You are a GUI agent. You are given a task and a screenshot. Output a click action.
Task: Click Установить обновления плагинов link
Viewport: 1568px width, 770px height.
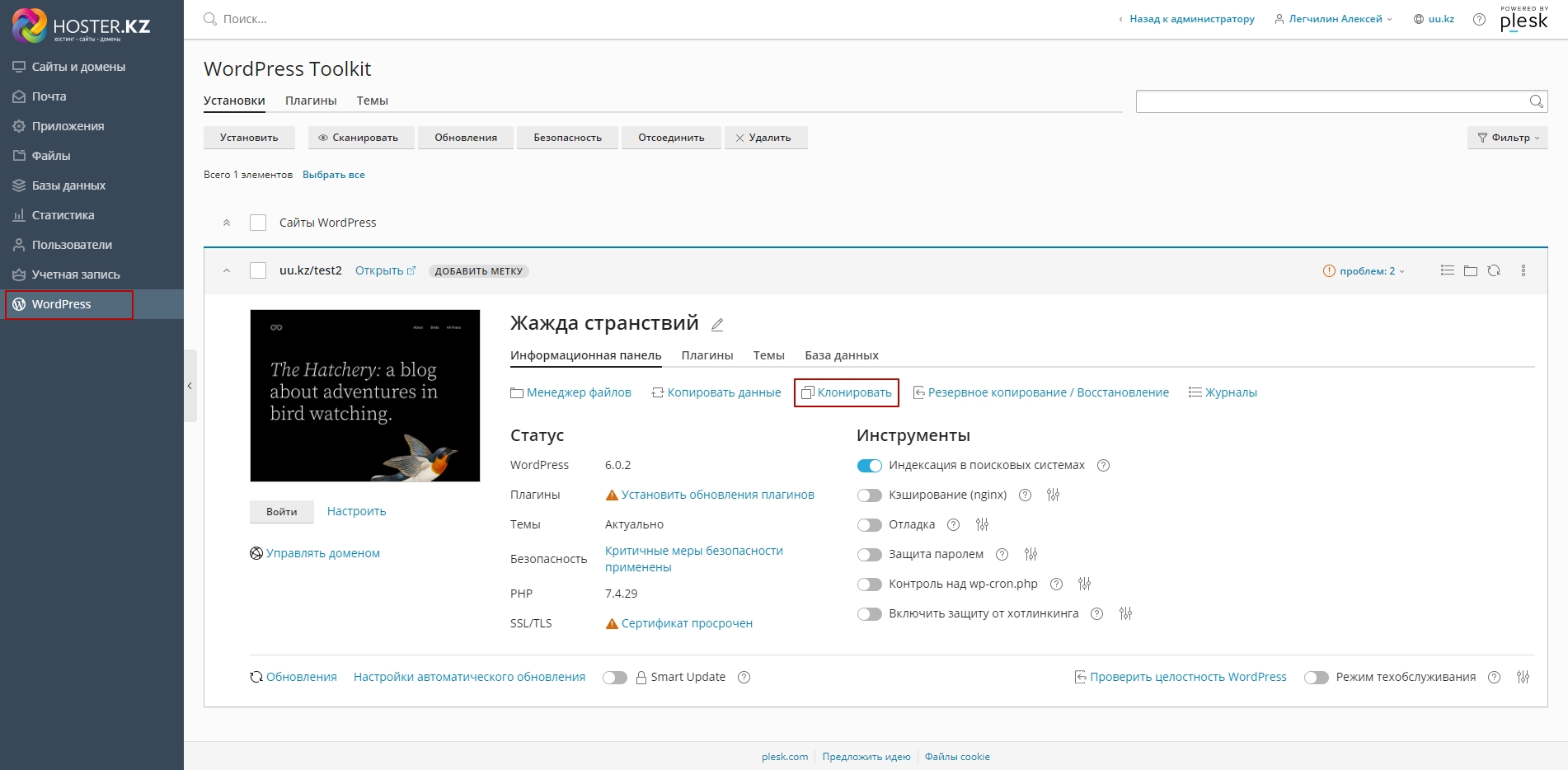click(x=718, y=495)
